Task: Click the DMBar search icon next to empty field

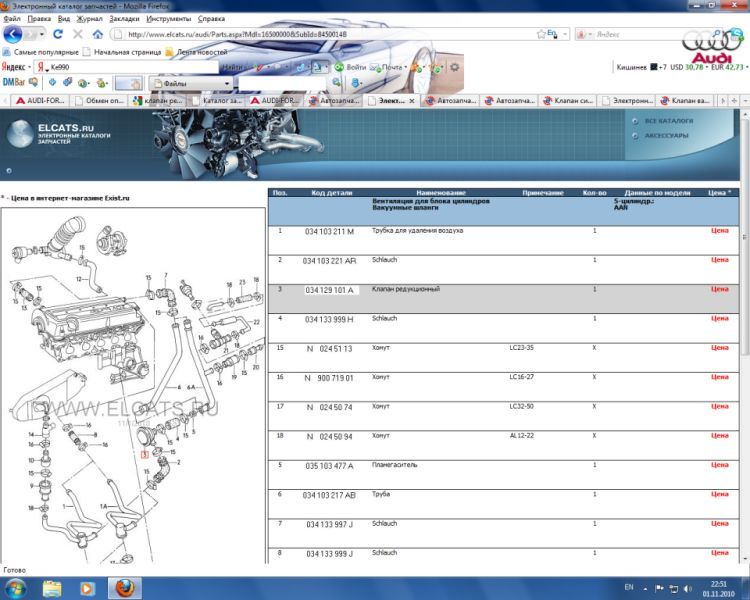Action: click(x=337, y=83)
